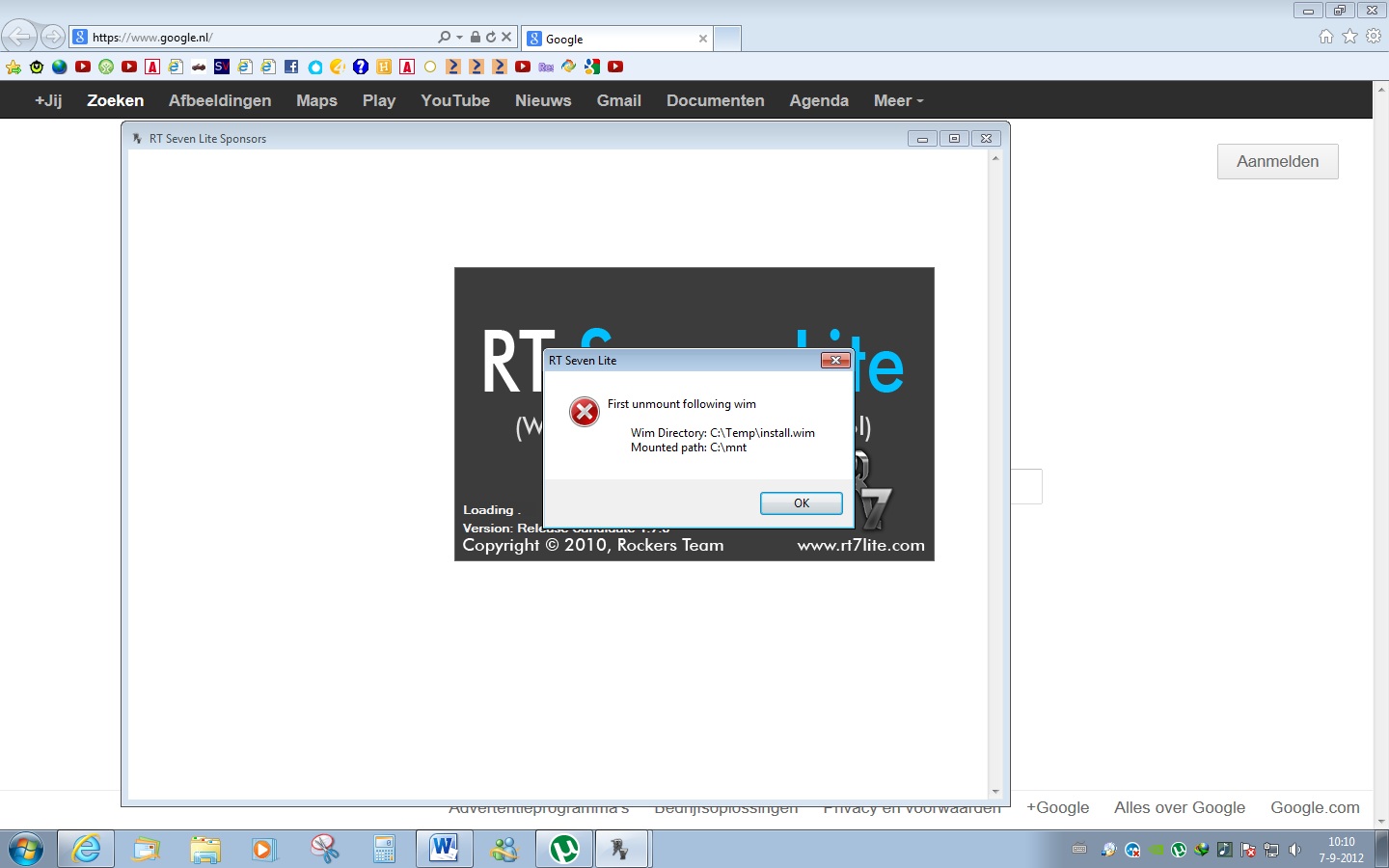Click the scroll-up arrow in Sponsors window

click(995, 158)
